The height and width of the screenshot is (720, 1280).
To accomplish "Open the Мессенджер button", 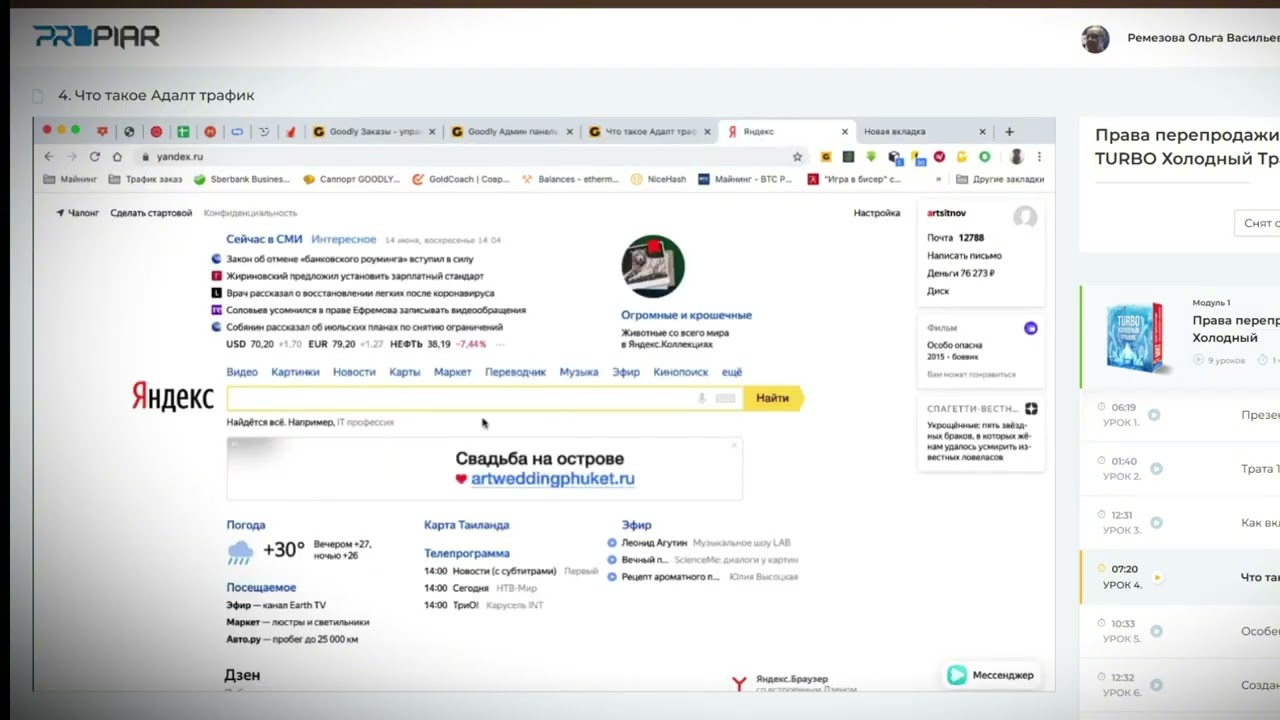I will [991, 675].
